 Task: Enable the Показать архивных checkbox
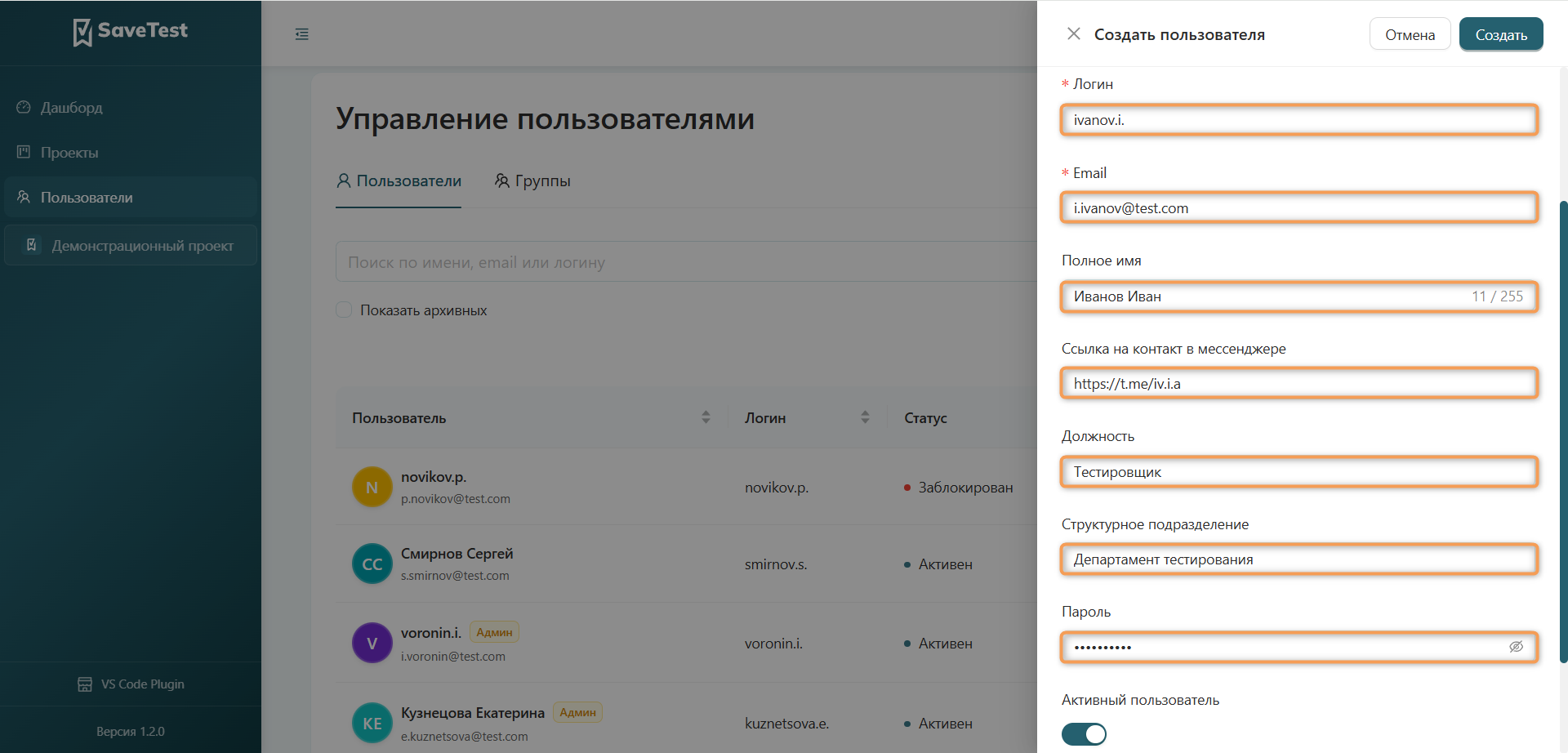point(344,310)
